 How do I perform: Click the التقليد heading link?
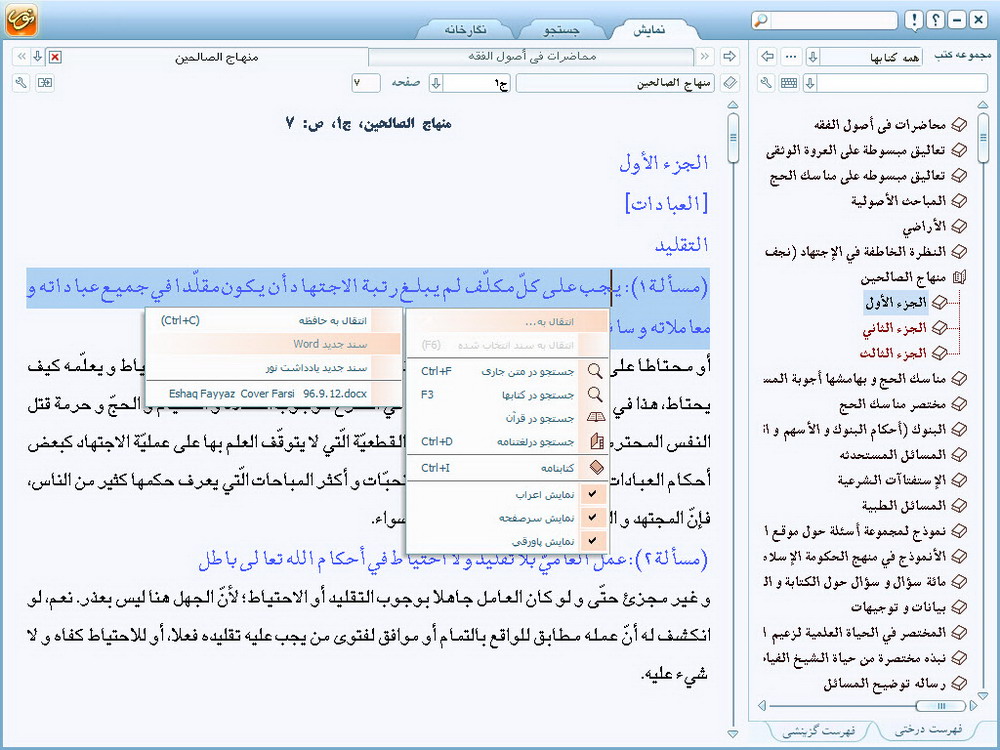(x=682, y=244)
